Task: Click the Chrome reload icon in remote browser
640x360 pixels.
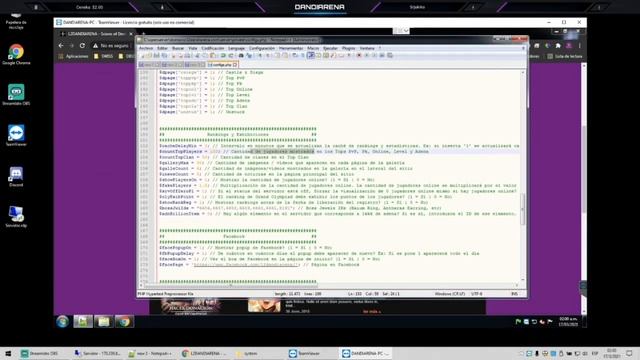Action: point(82,46)
